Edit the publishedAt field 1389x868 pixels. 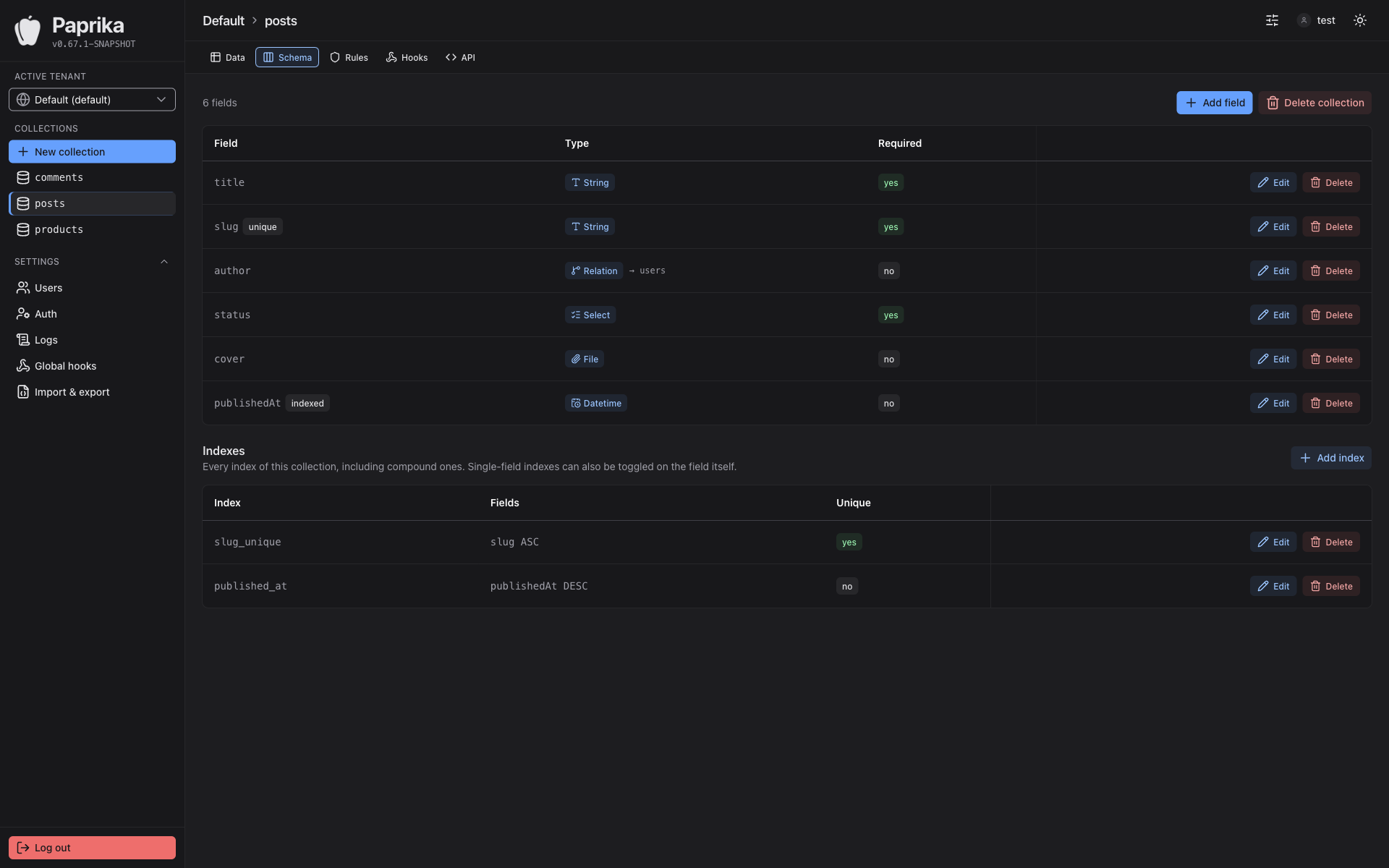click(1273, 404)
